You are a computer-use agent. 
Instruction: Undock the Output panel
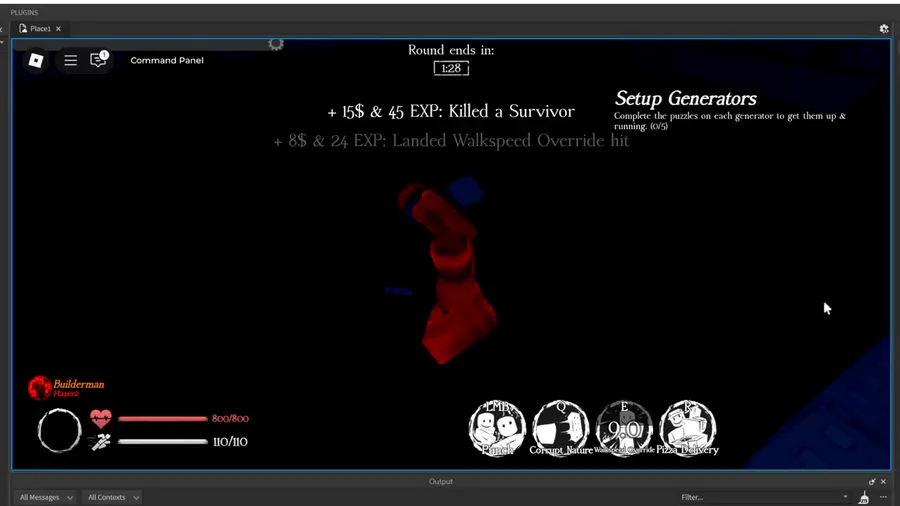coord(872,481)
